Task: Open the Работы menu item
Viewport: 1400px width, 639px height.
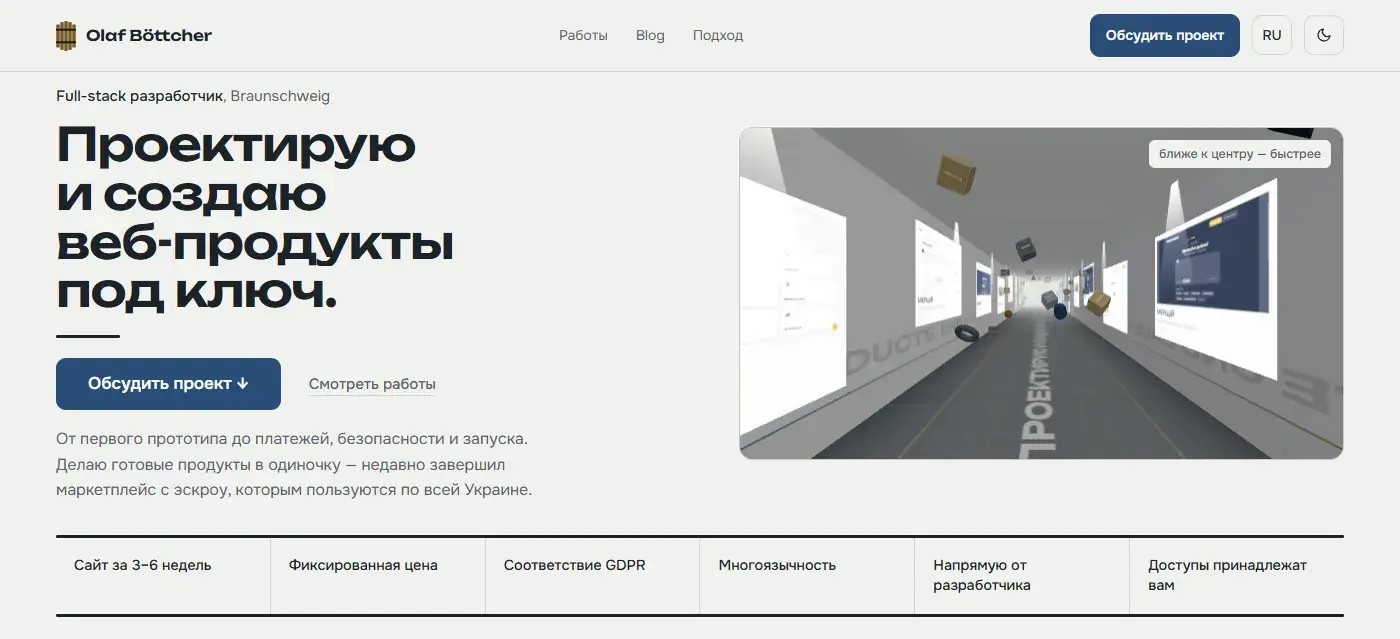Action: click(x=583, y=35)
